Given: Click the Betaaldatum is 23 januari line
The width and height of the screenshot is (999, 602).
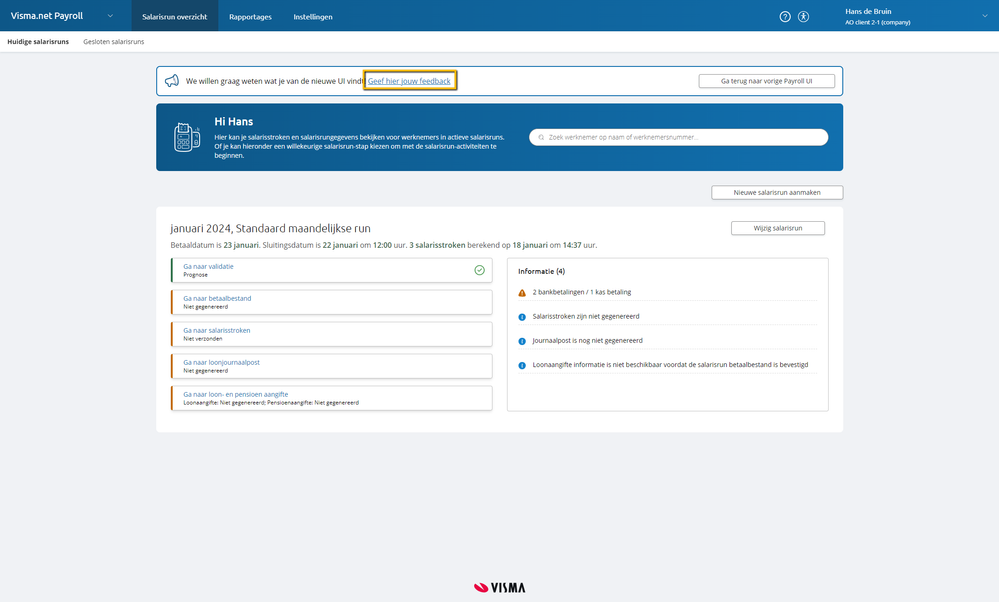Looking at the screenshot, I should (x=384, y=245).
